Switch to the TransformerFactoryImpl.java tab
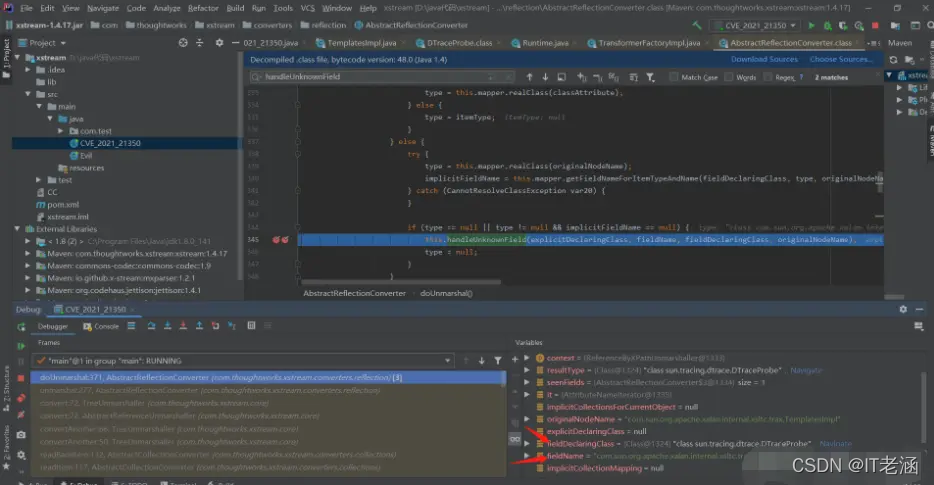 click(x=648, y=43)
